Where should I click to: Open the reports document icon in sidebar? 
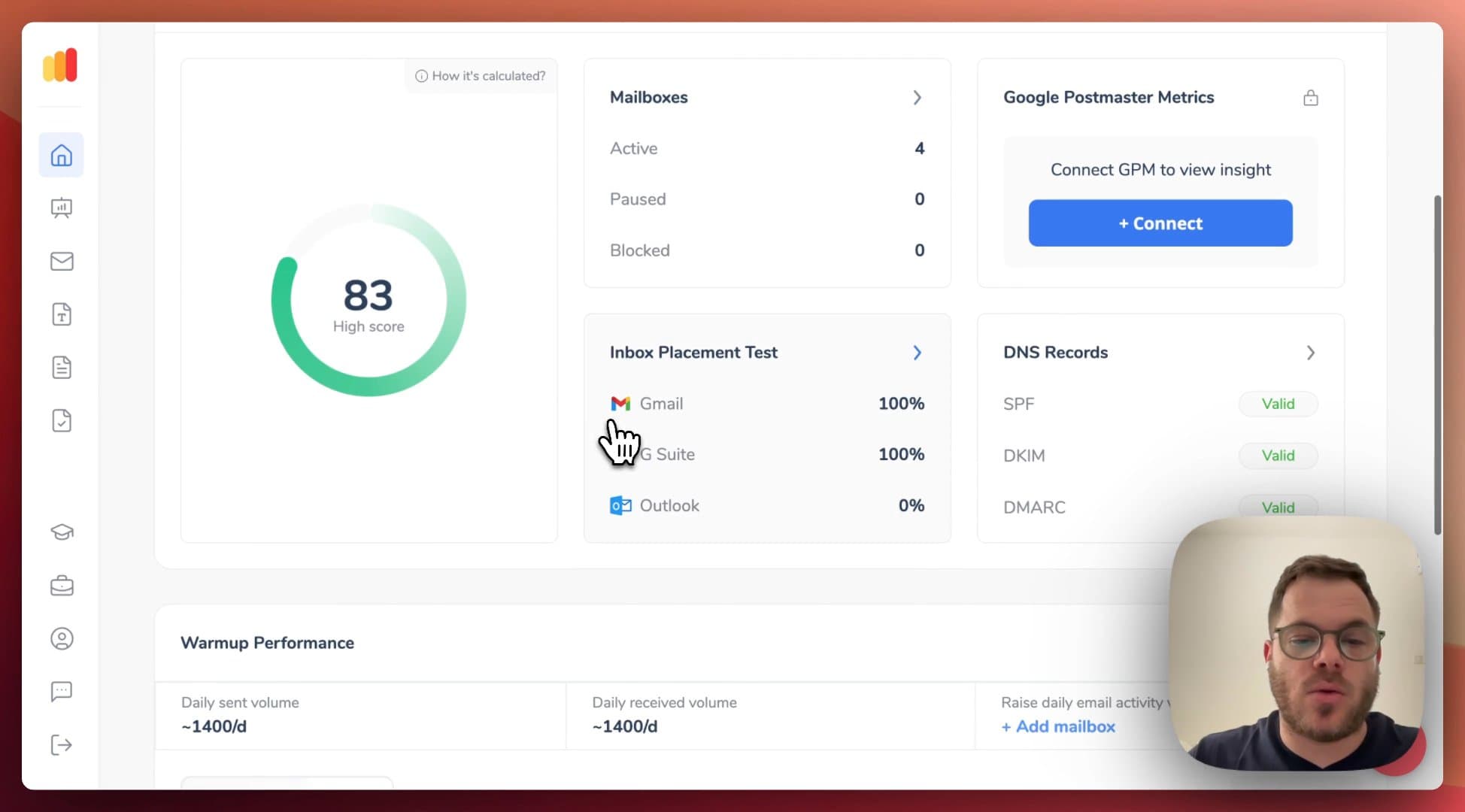60,367
